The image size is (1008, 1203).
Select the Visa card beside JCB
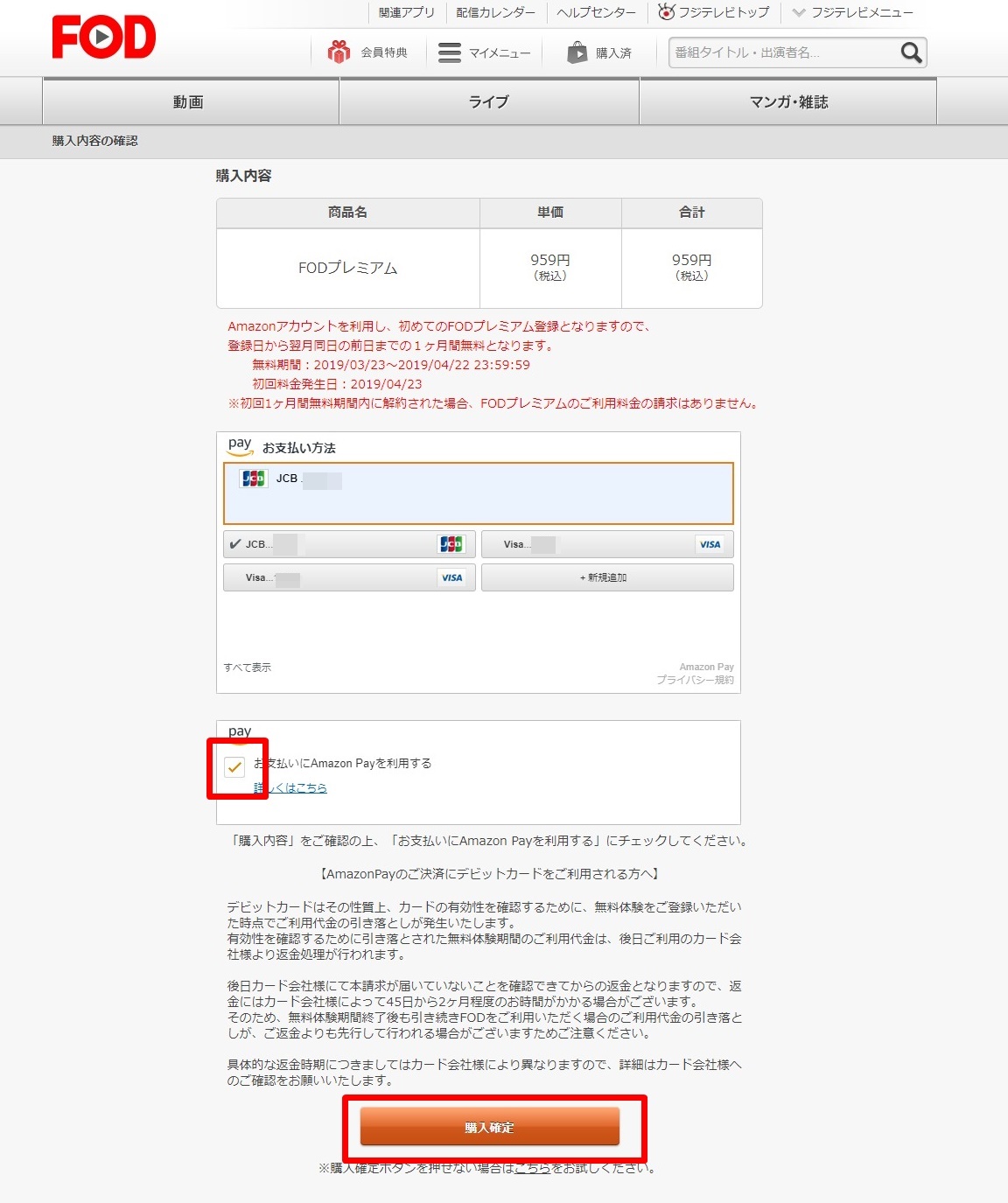click(607, 544)
